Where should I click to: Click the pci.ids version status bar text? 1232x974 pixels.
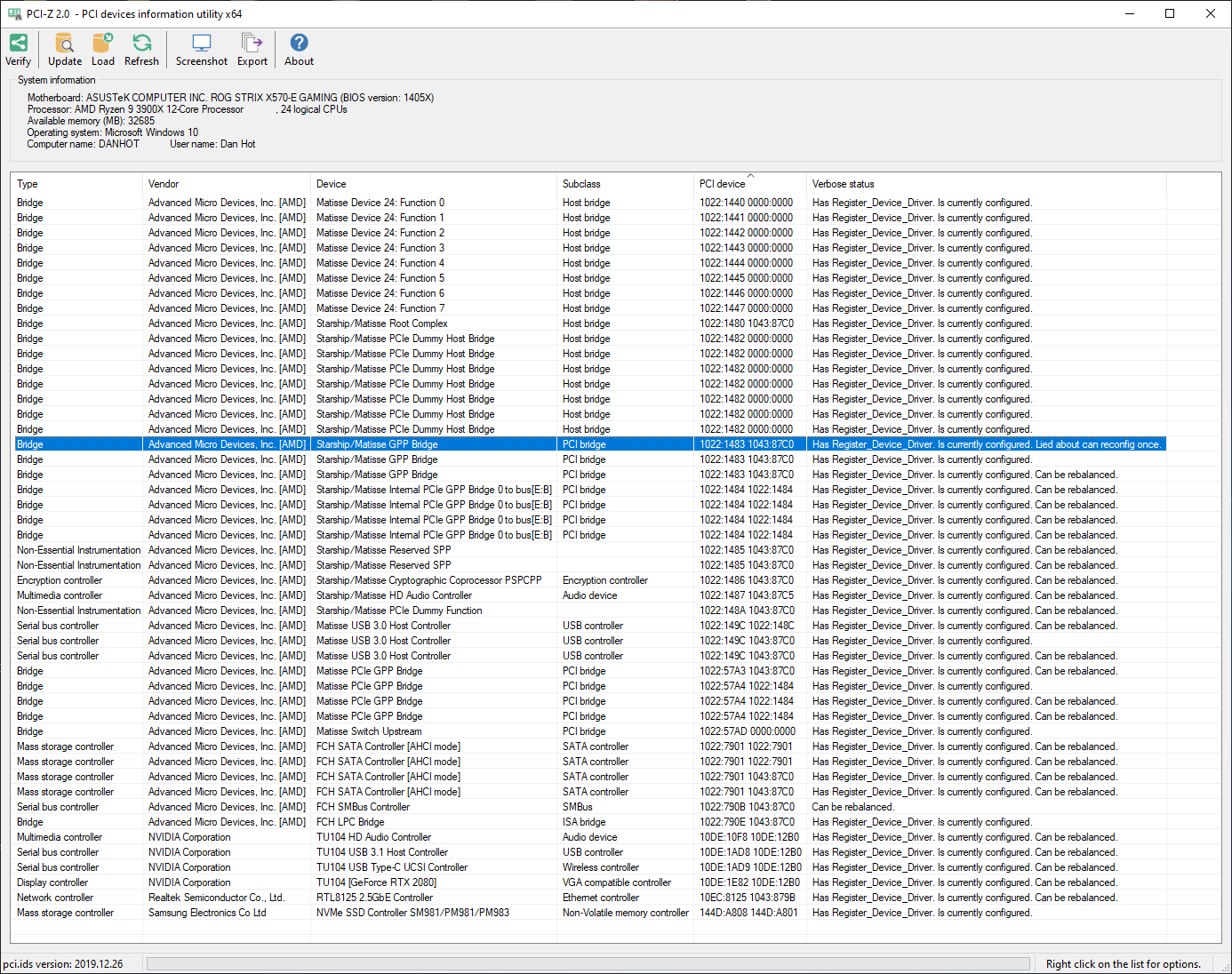[x=63, y=964]
